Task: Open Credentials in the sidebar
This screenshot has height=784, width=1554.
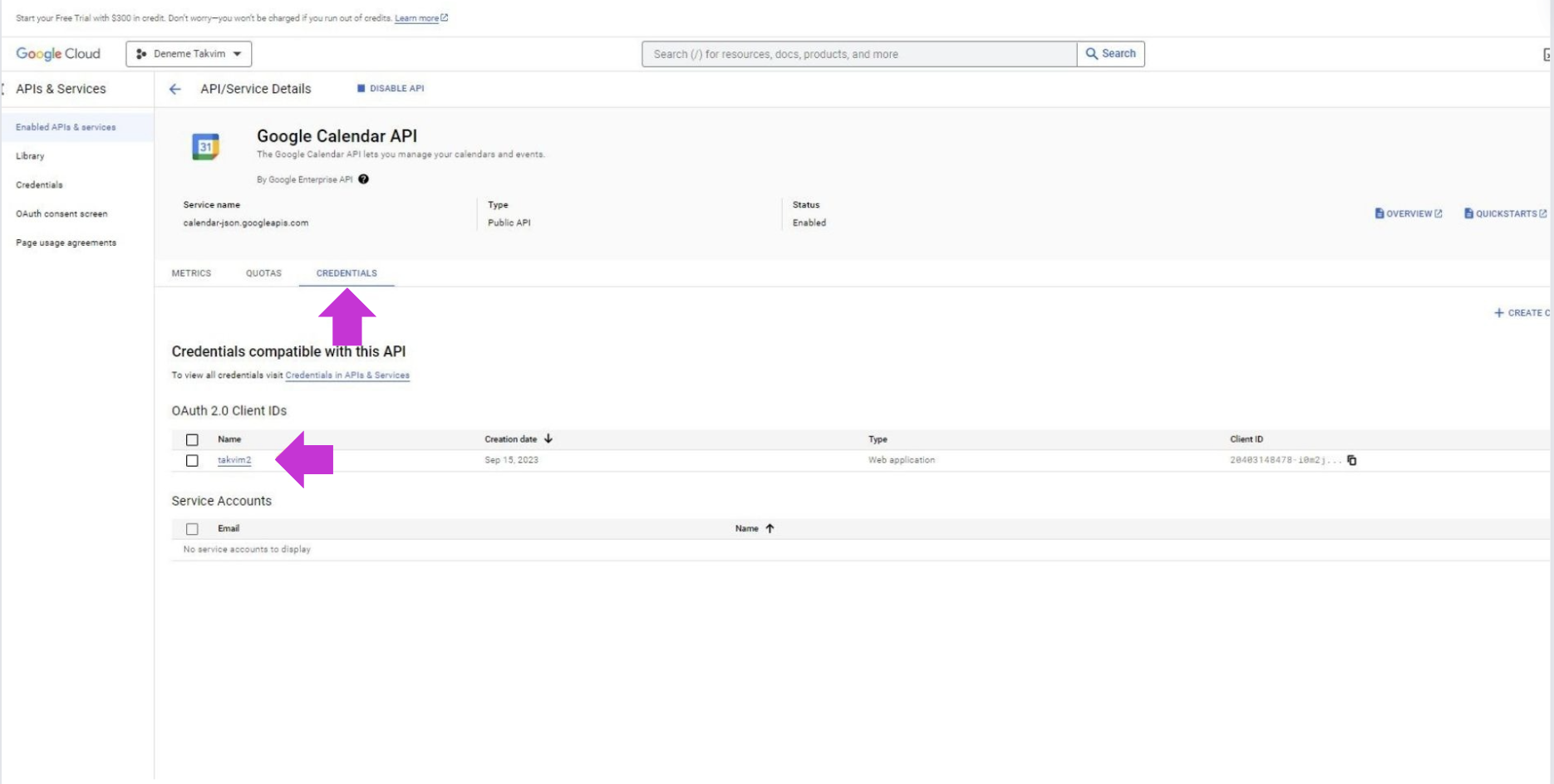Action: (x=39, y=185)
